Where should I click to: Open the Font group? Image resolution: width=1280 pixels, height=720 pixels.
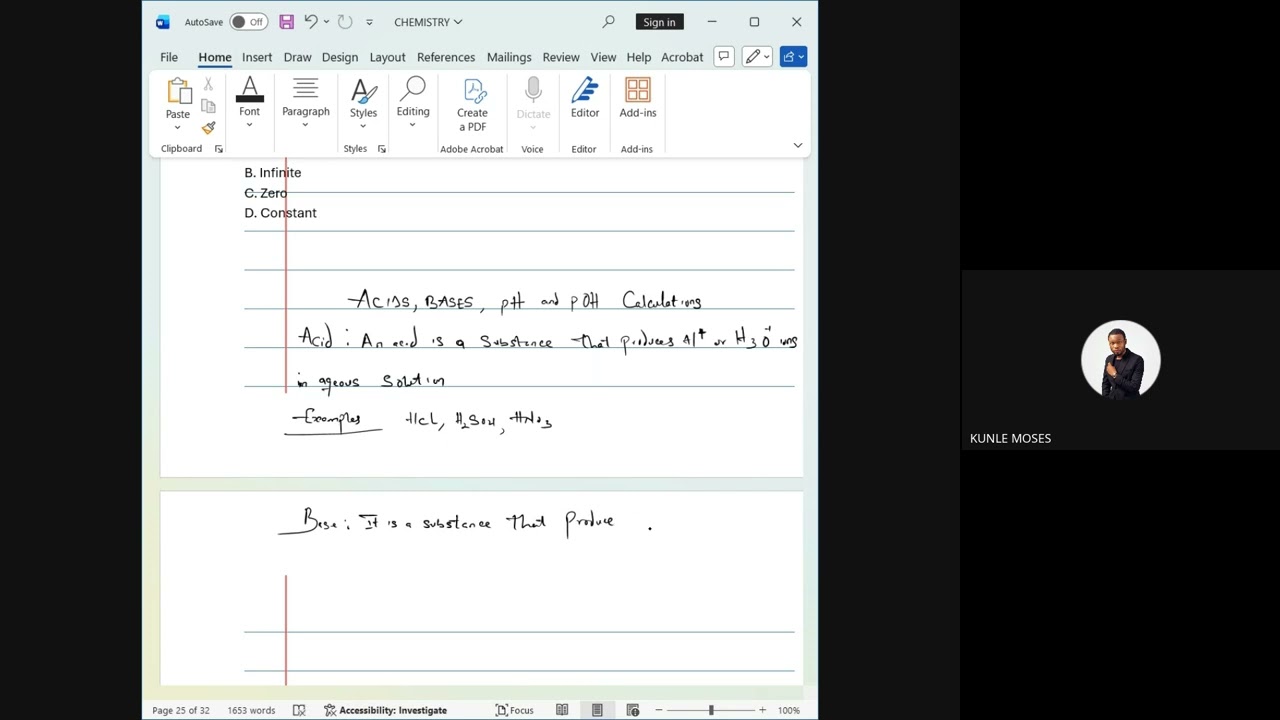pos(249,102)
